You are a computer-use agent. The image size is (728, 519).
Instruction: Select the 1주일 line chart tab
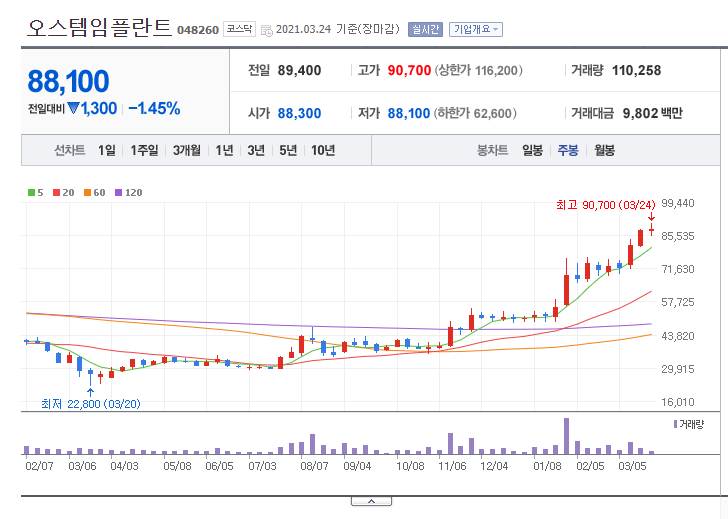[144, 150]
